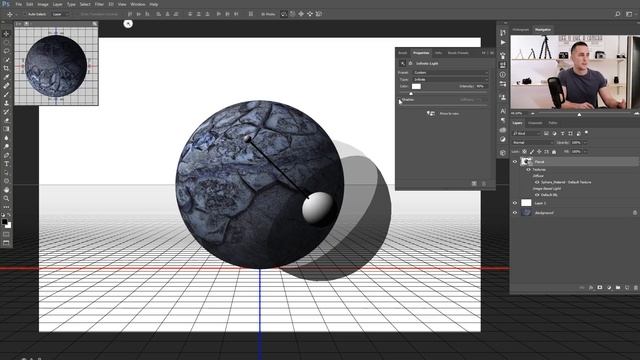Toggle visibility of the Textures sublayer
The image size is (640, 360).
(x=529, y=169)
